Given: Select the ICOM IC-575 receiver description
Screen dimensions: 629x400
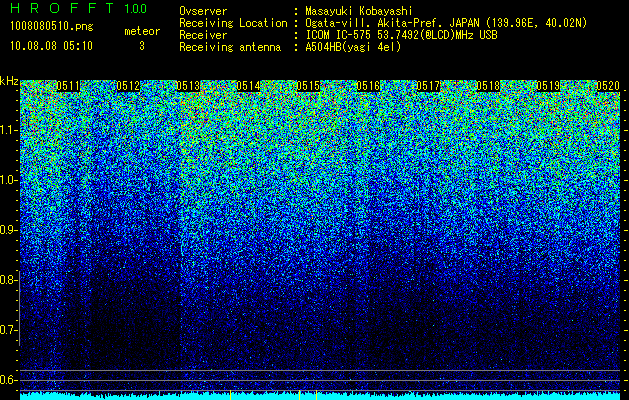Looking at the screenshot, I should 401,35.
